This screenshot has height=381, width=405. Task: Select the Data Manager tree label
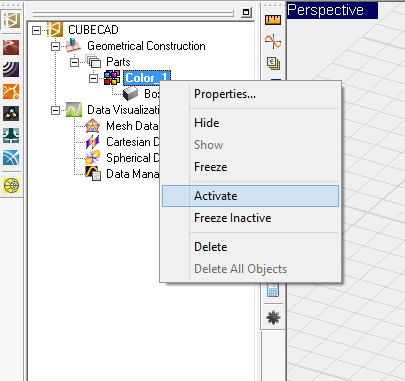[132, 174]
